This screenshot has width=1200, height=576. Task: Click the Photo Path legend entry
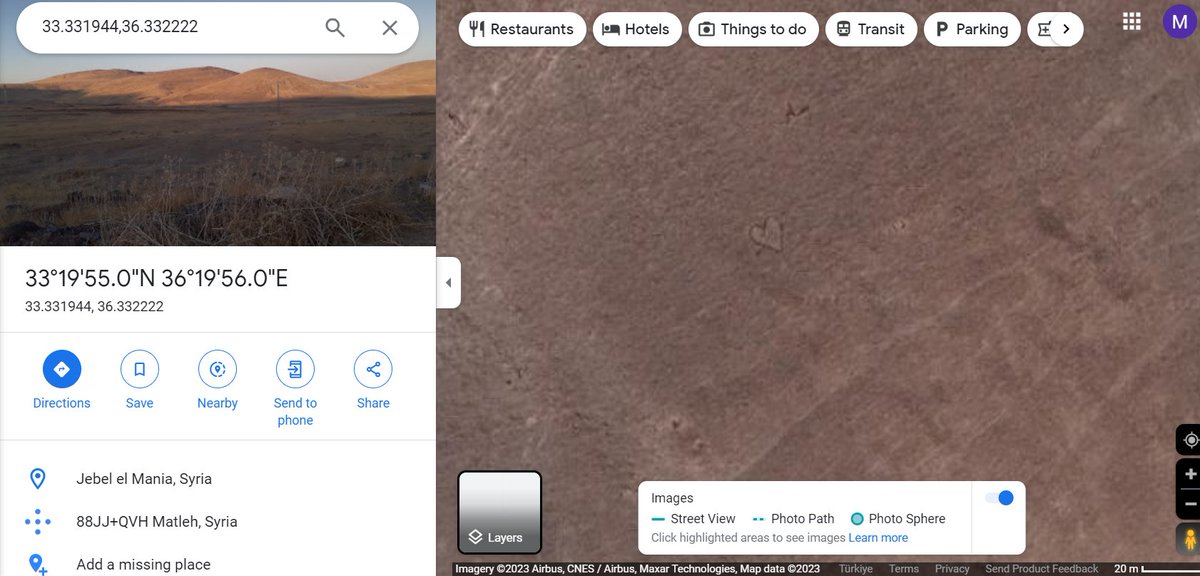point(793,519)
